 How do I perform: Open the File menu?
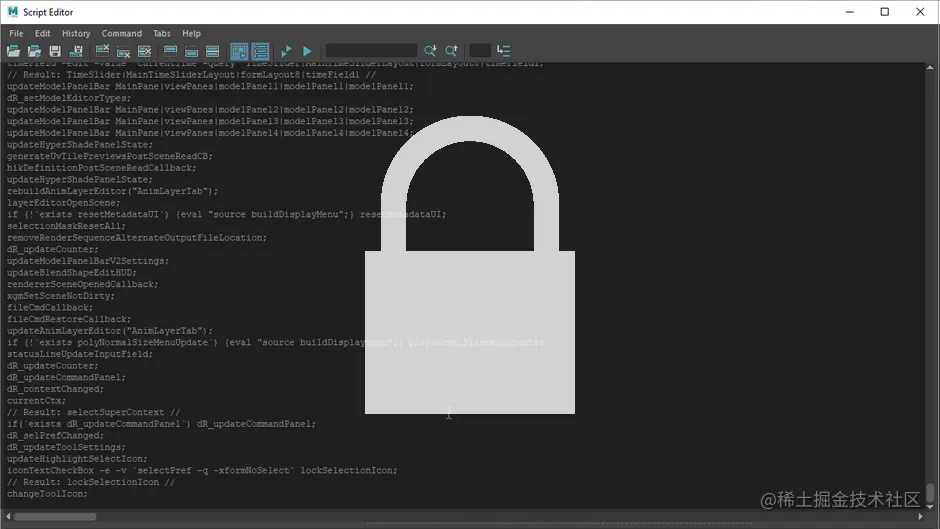coord(16,34)
